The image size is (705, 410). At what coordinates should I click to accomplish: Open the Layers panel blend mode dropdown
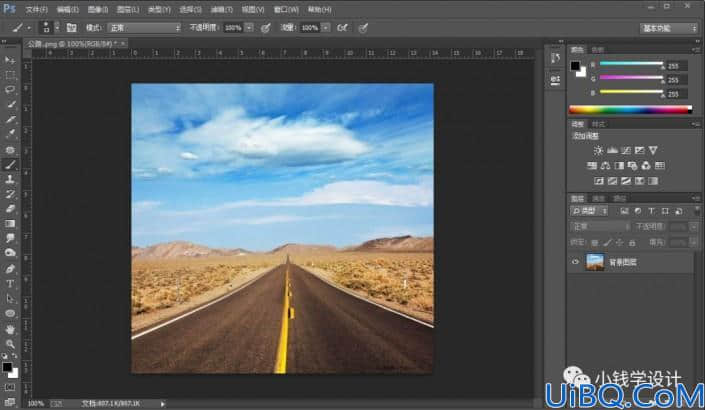600,227
